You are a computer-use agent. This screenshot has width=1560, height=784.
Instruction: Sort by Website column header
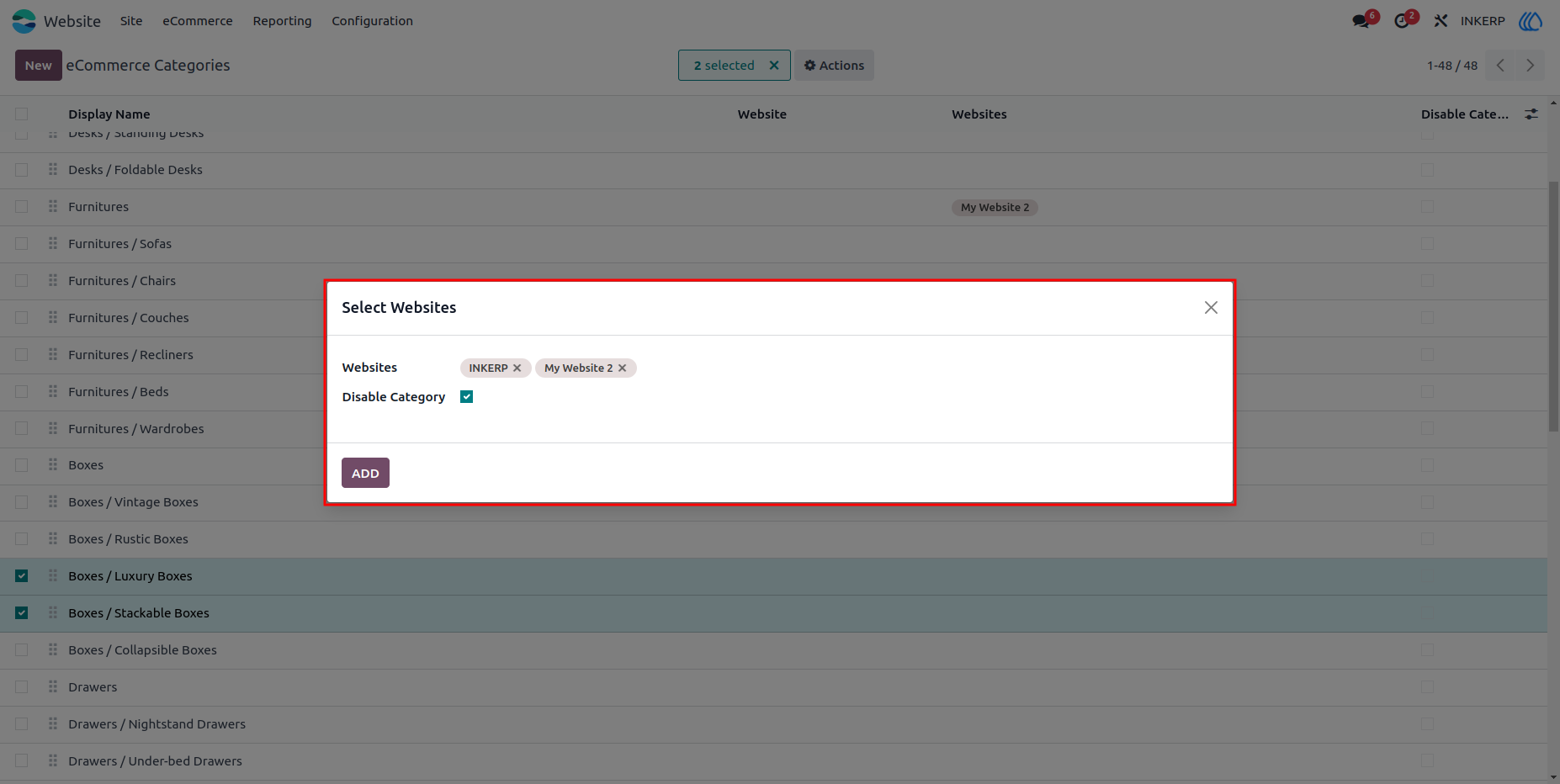click(762, 114)
